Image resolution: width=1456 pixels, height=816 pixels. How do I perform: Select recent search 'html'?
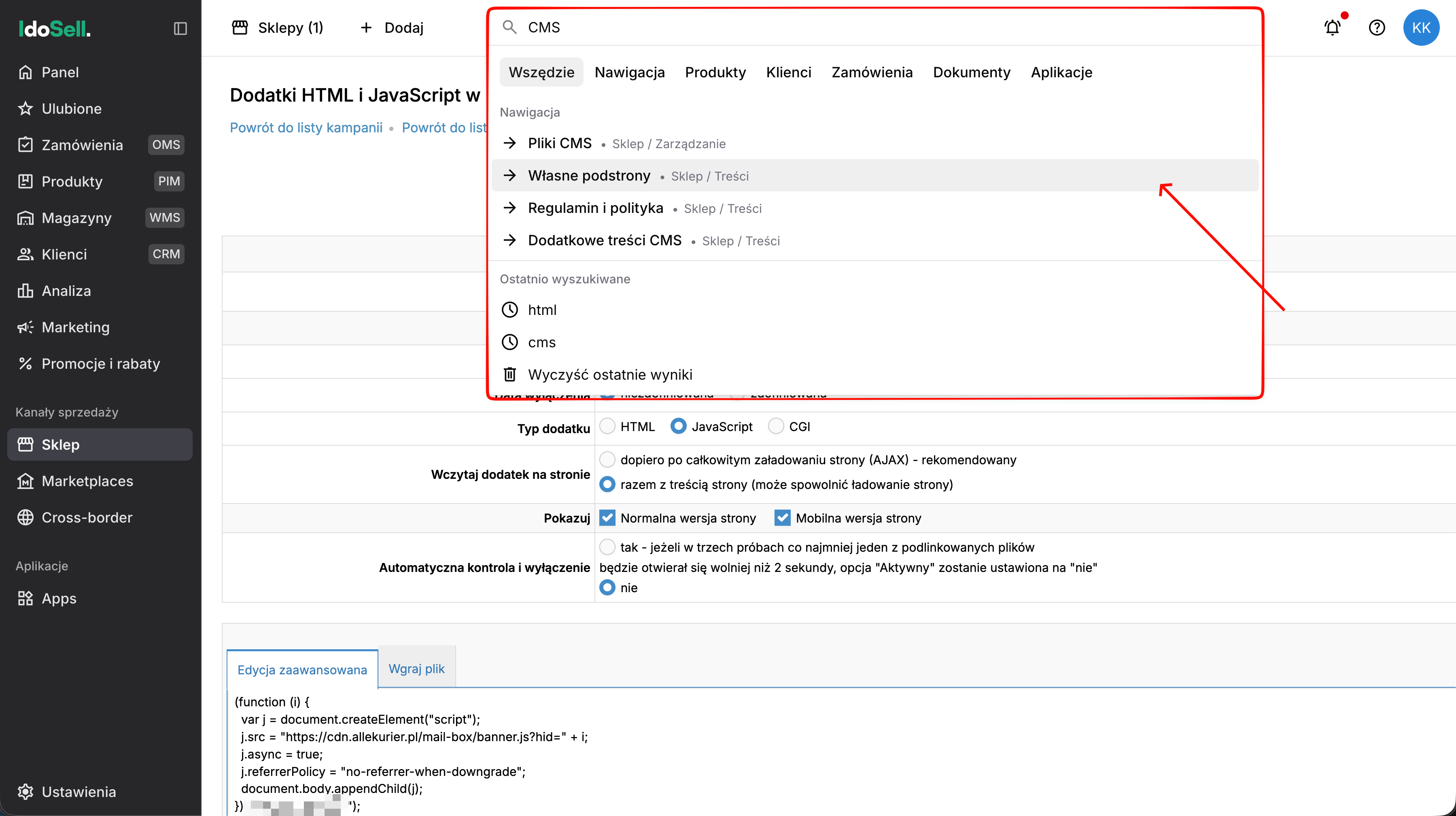(875, 310)
